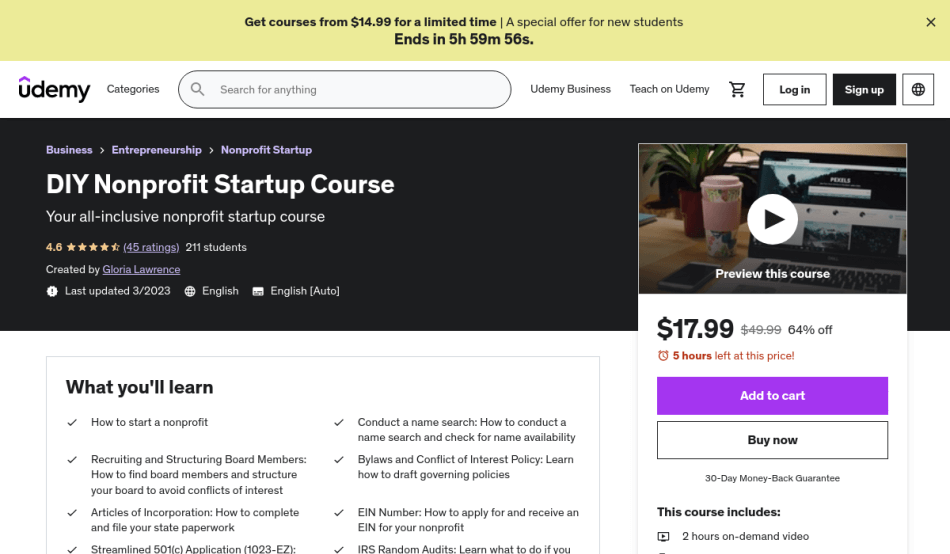Screen dimensions: 950x554
Task: Open instructor Gloria Lawrence's profile
Action: [x=141, y=269]
